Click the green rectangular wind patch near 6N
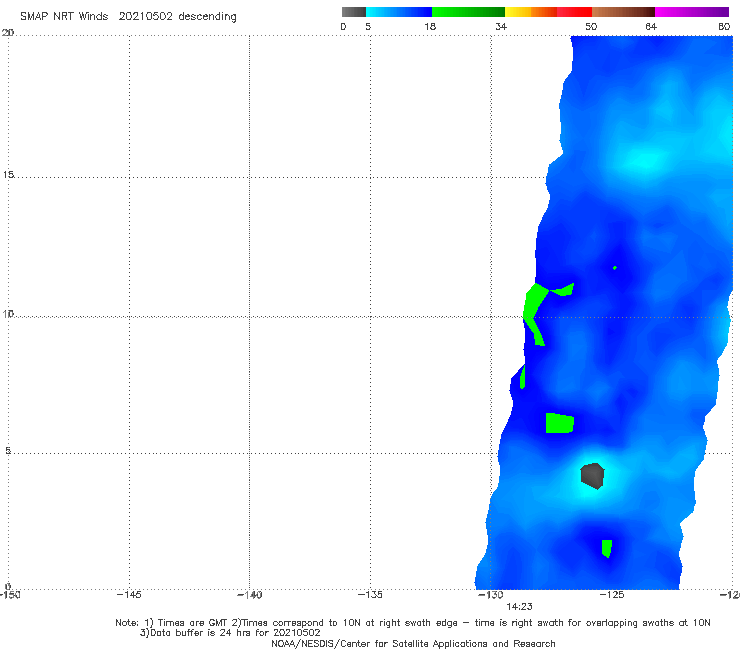 (x=560, y=423)
